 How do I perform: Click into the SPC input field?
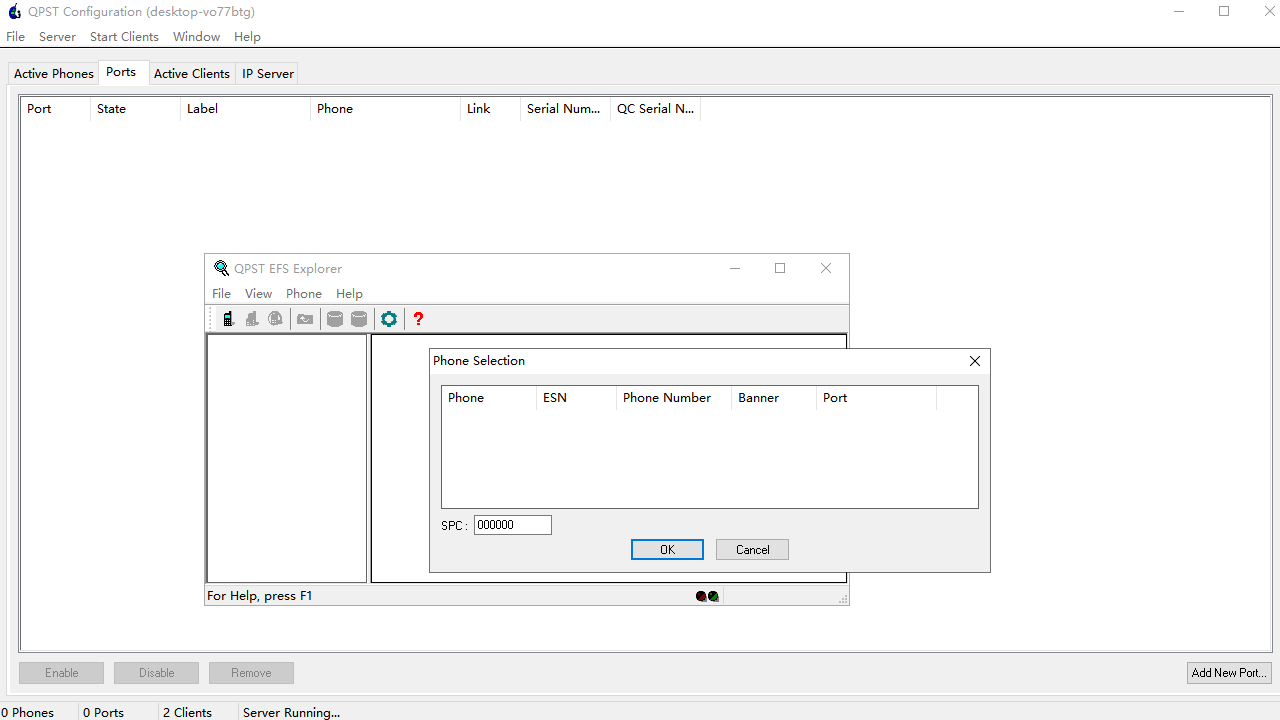tap(512, 525)
